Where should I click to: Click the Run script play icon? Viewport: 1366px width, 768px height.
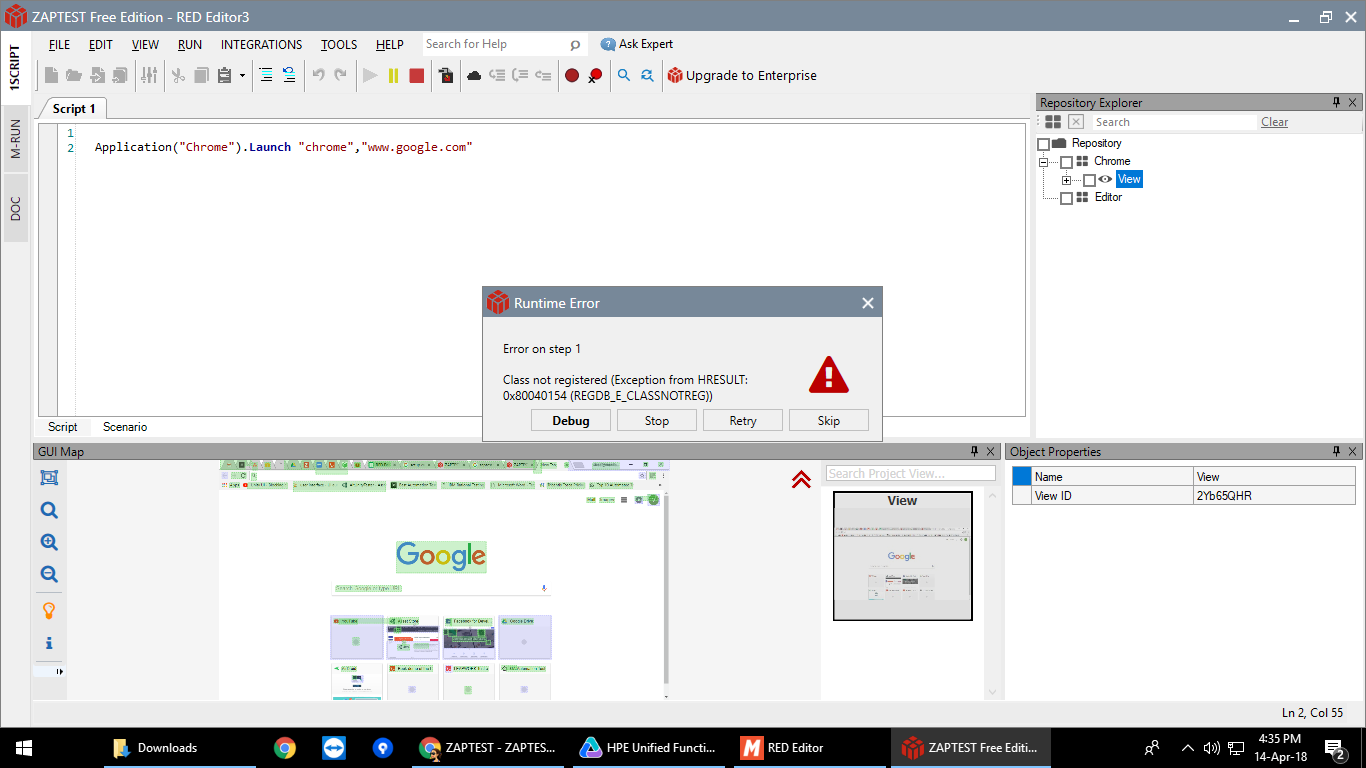point(370,75)
